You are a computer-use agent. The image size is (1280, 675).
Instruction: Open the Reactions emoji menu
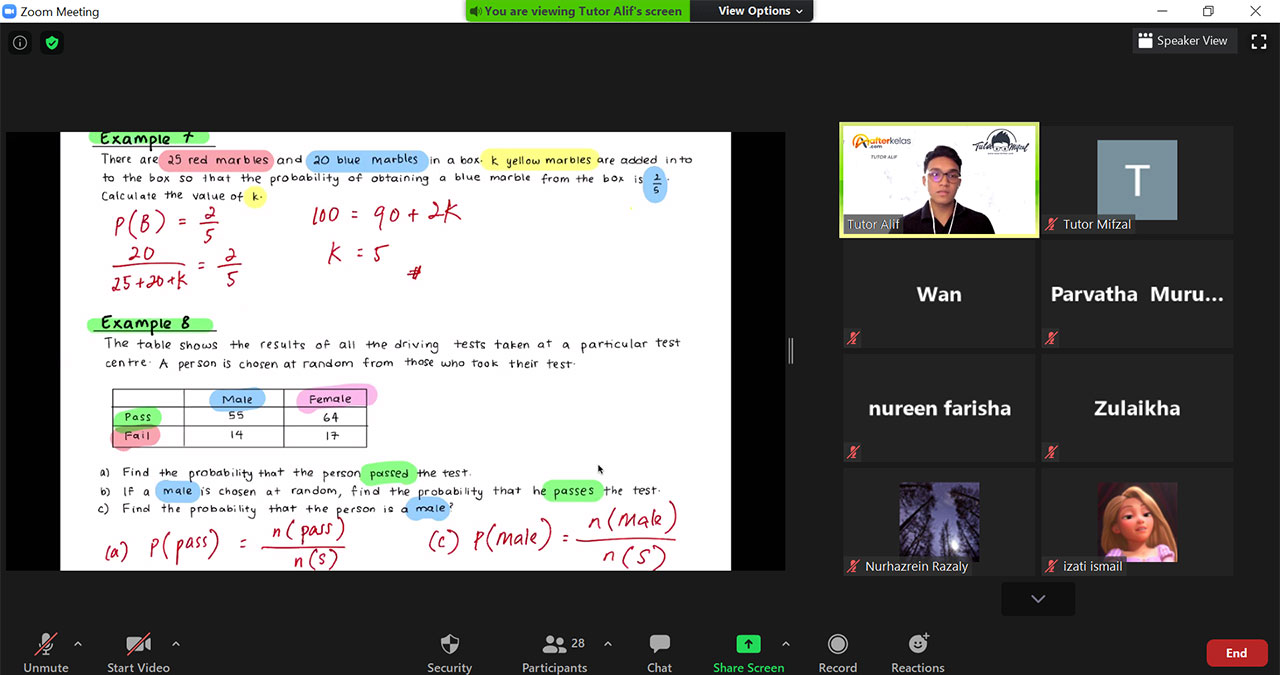[x=917, y=652]
